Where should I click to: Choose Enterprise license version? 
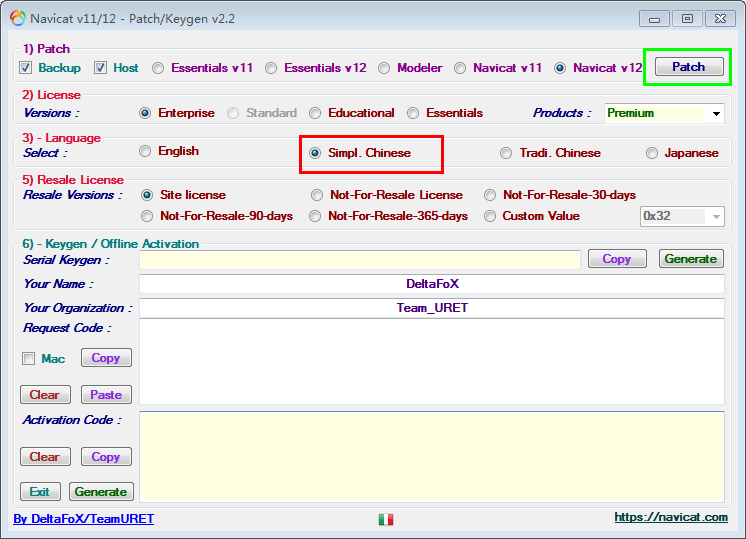pos(145,113)
